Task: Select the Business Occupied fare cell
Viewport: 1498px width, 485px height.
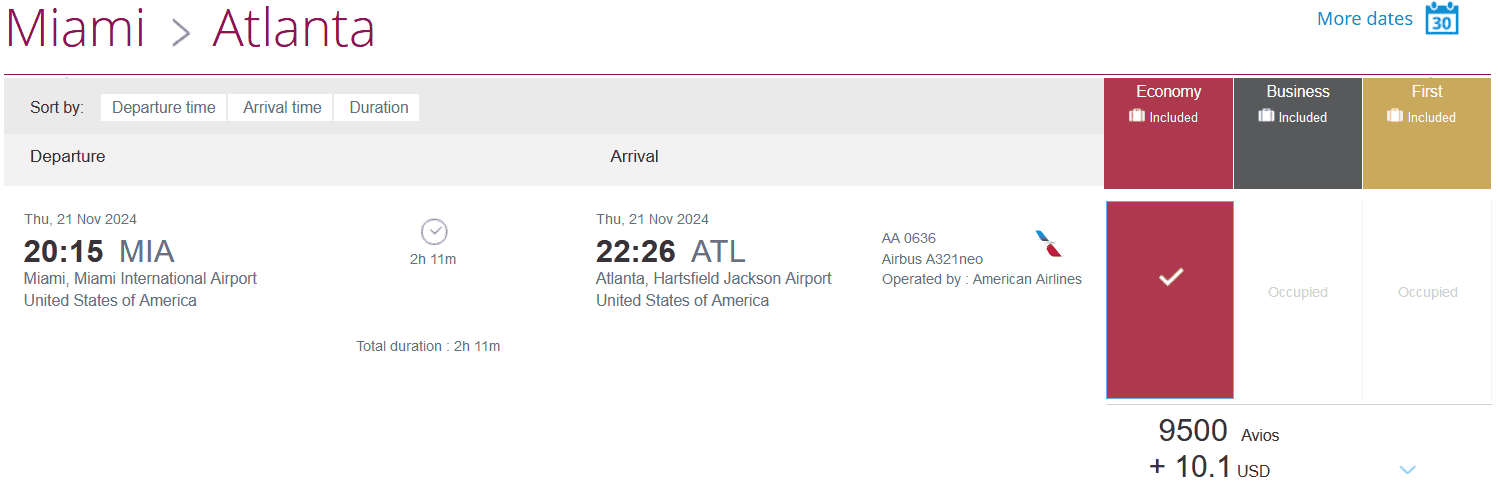Action: tap(1297, 293)
